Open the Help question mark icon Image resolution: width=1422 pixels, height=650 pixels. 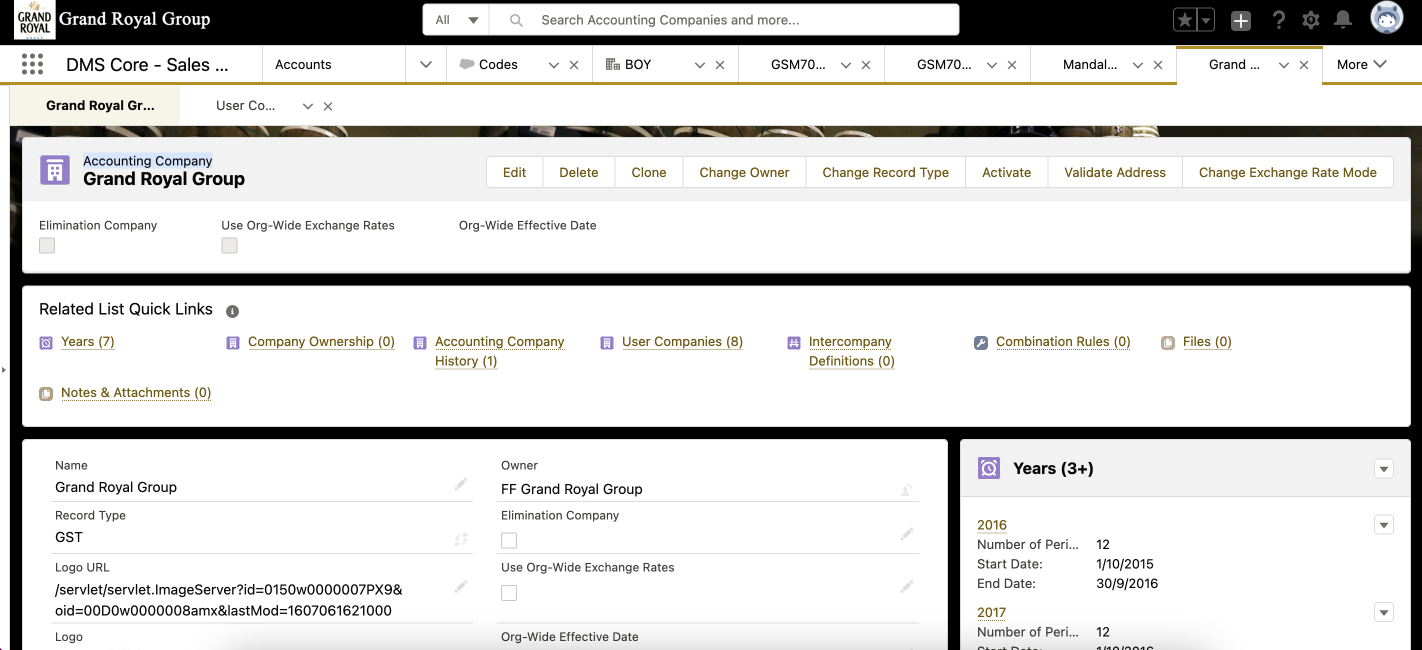click(1278, 20)
